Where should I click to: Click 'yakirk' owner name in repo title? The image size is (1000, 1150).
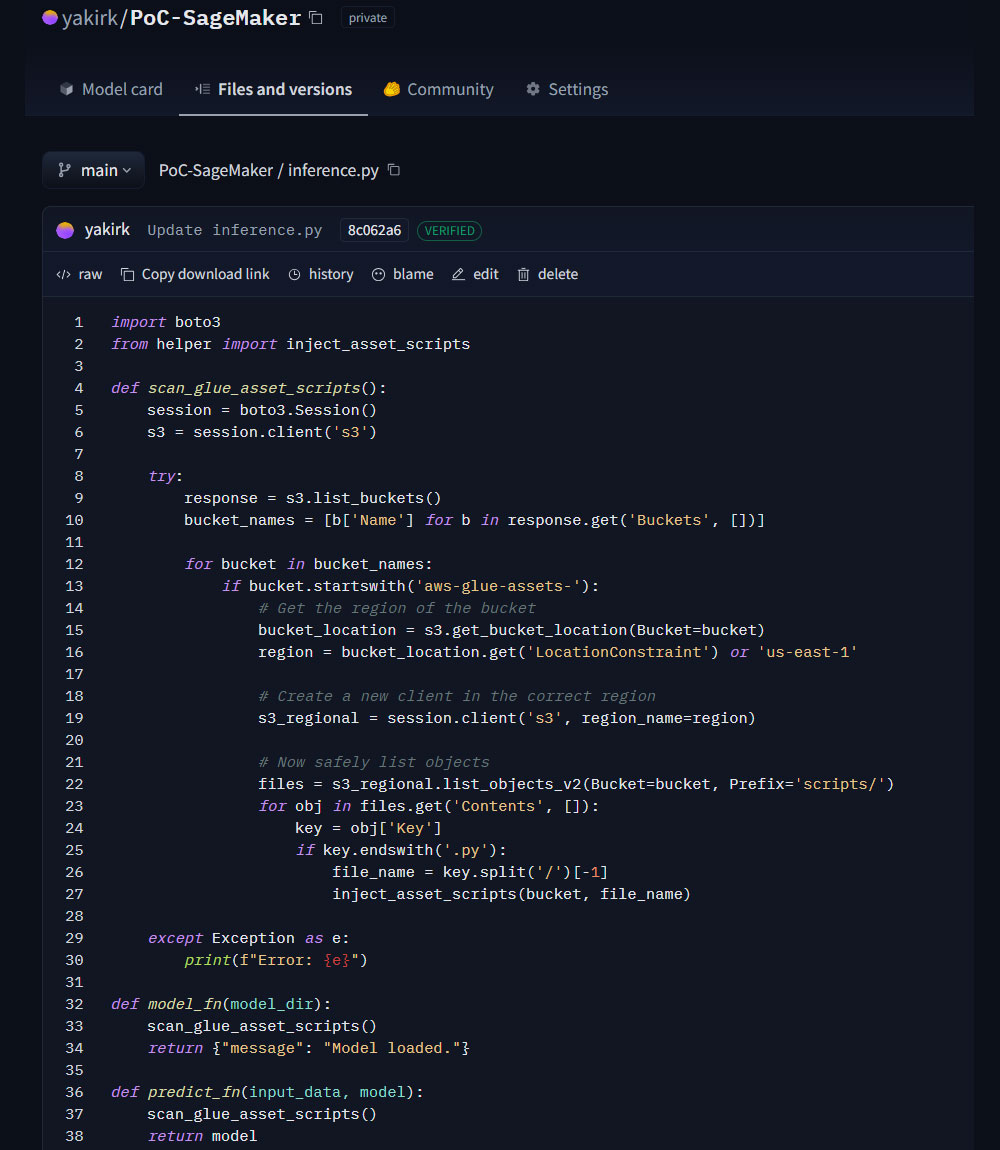90,18
